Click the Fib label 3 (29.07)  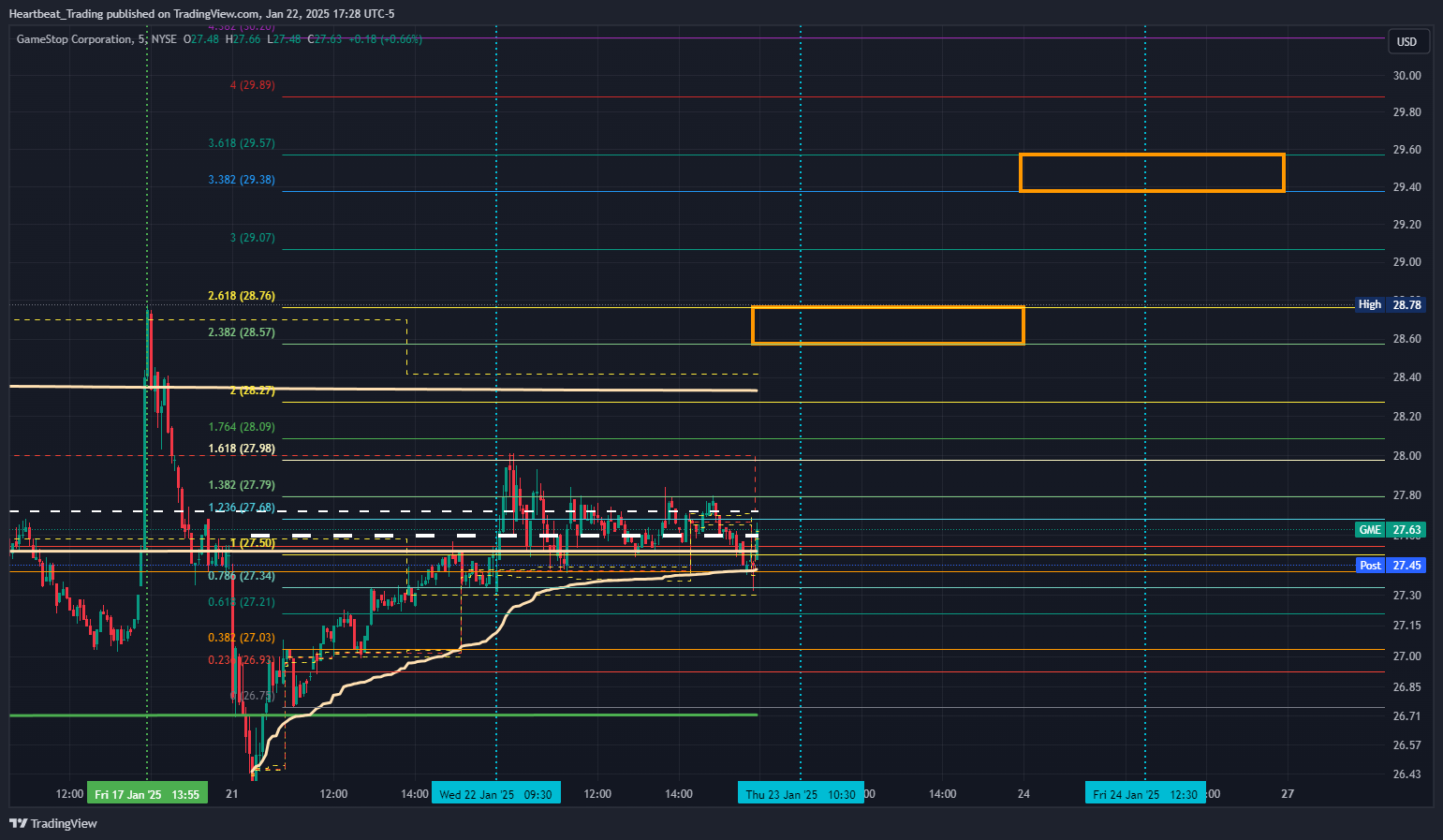(253, 238)
